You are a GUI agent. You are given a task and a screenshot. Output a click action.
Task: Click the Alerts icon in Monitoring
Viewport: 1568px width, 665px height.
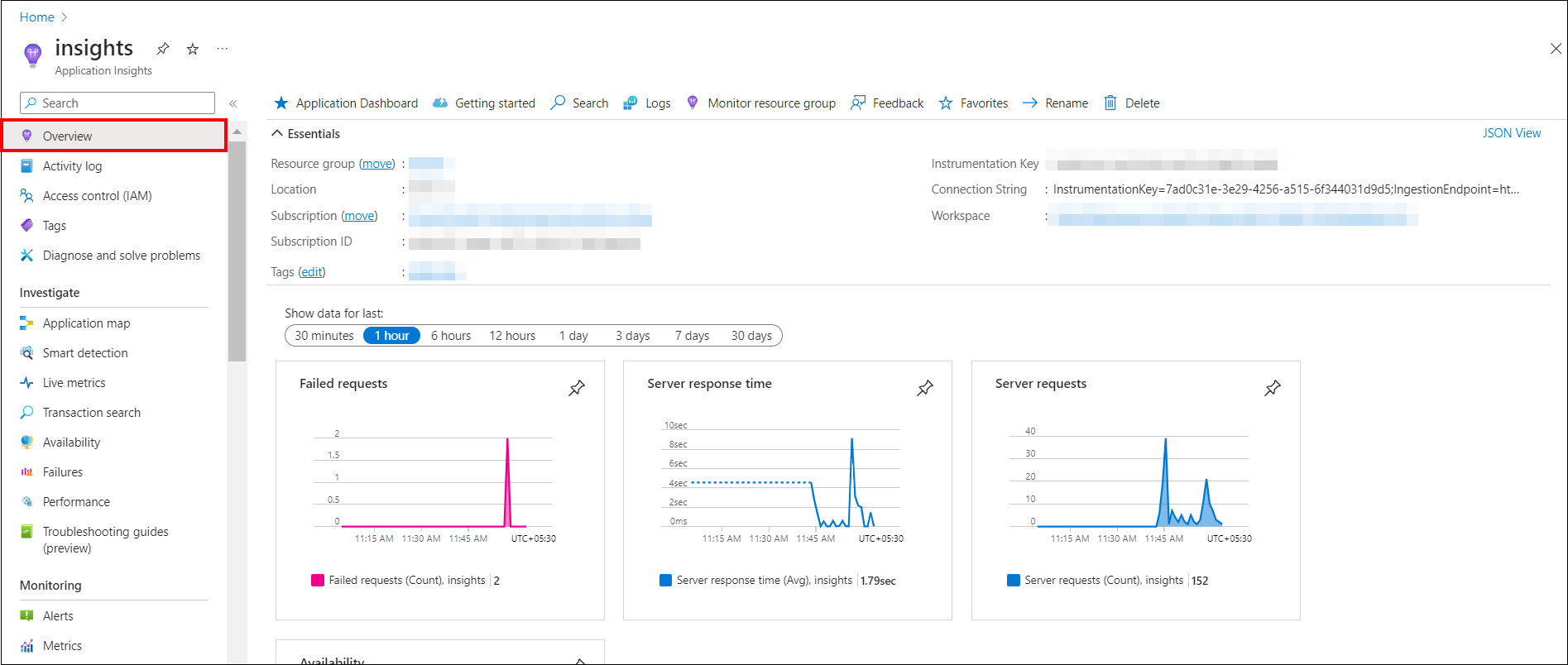pyautogui.click(x=26, y=616)
